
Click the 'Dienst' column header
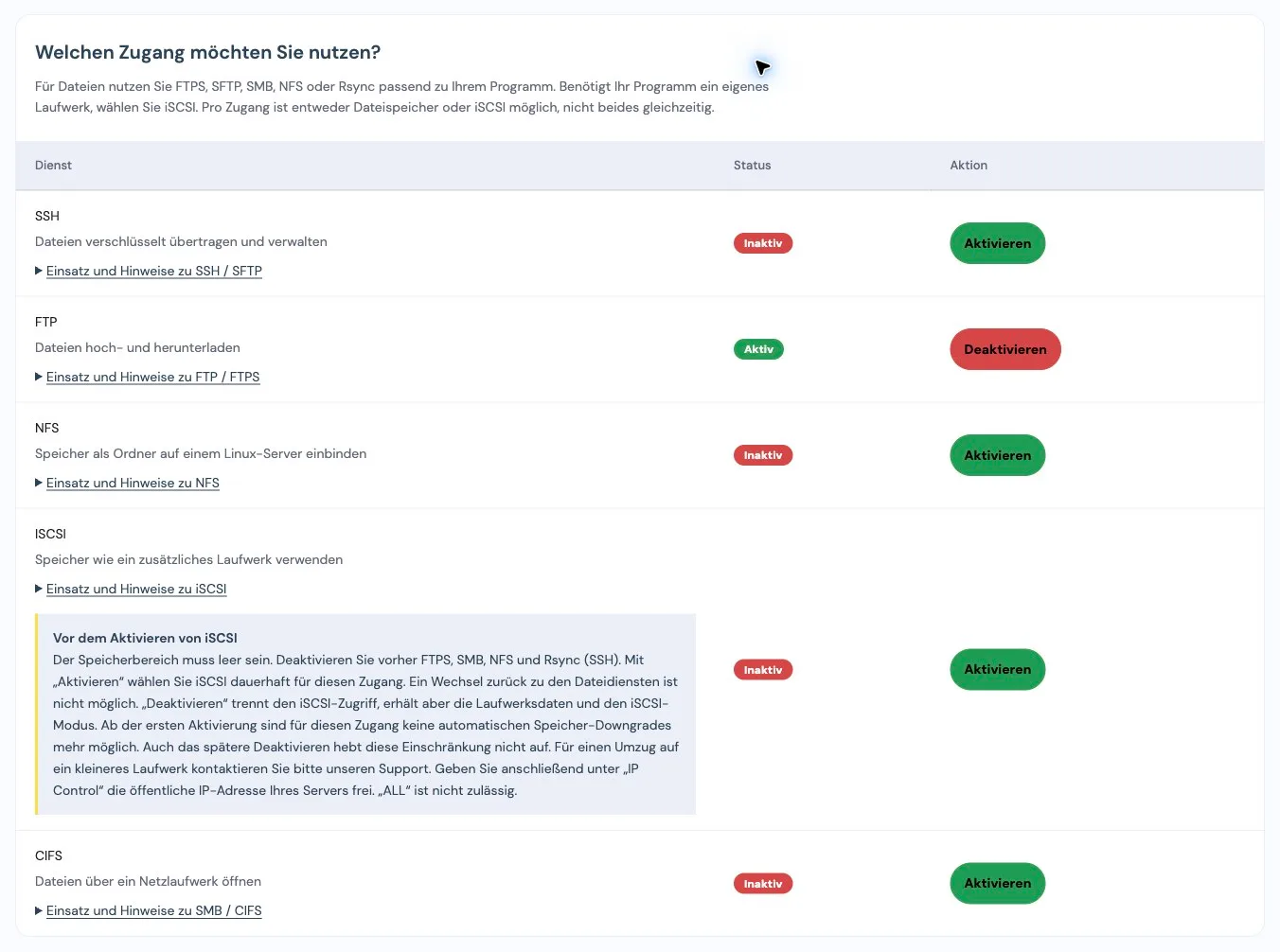53,165
